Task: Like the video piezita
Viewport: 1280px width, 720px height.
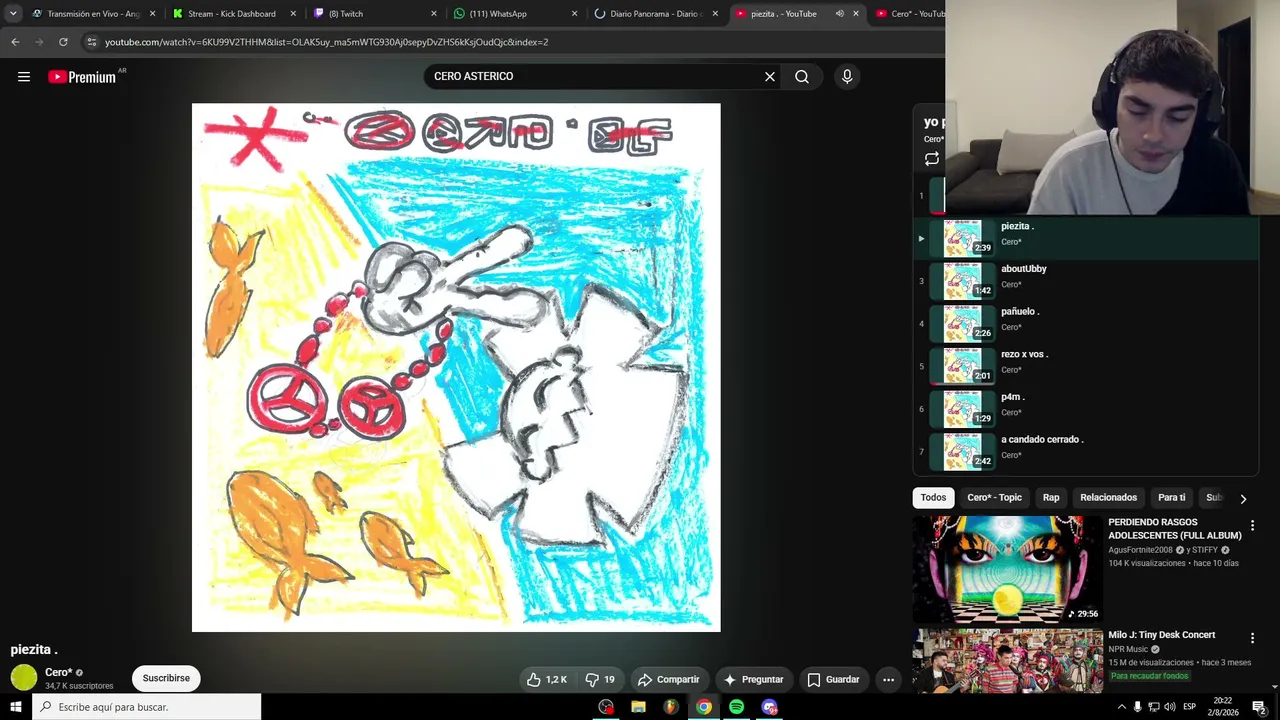Action: 547,679
